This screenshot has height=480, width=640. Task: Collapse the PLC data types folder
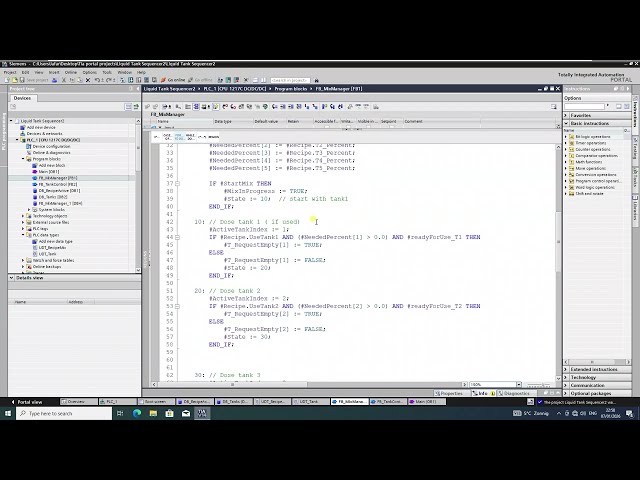click(x=23, y=235)
